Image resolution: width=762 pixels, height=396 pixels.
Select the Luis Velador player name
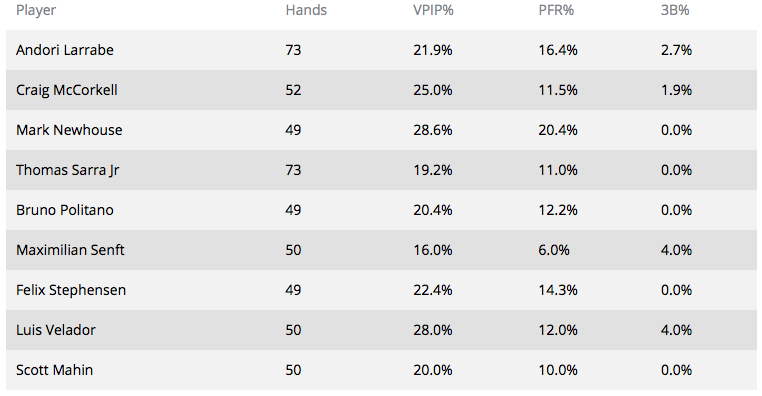point(56,330)
